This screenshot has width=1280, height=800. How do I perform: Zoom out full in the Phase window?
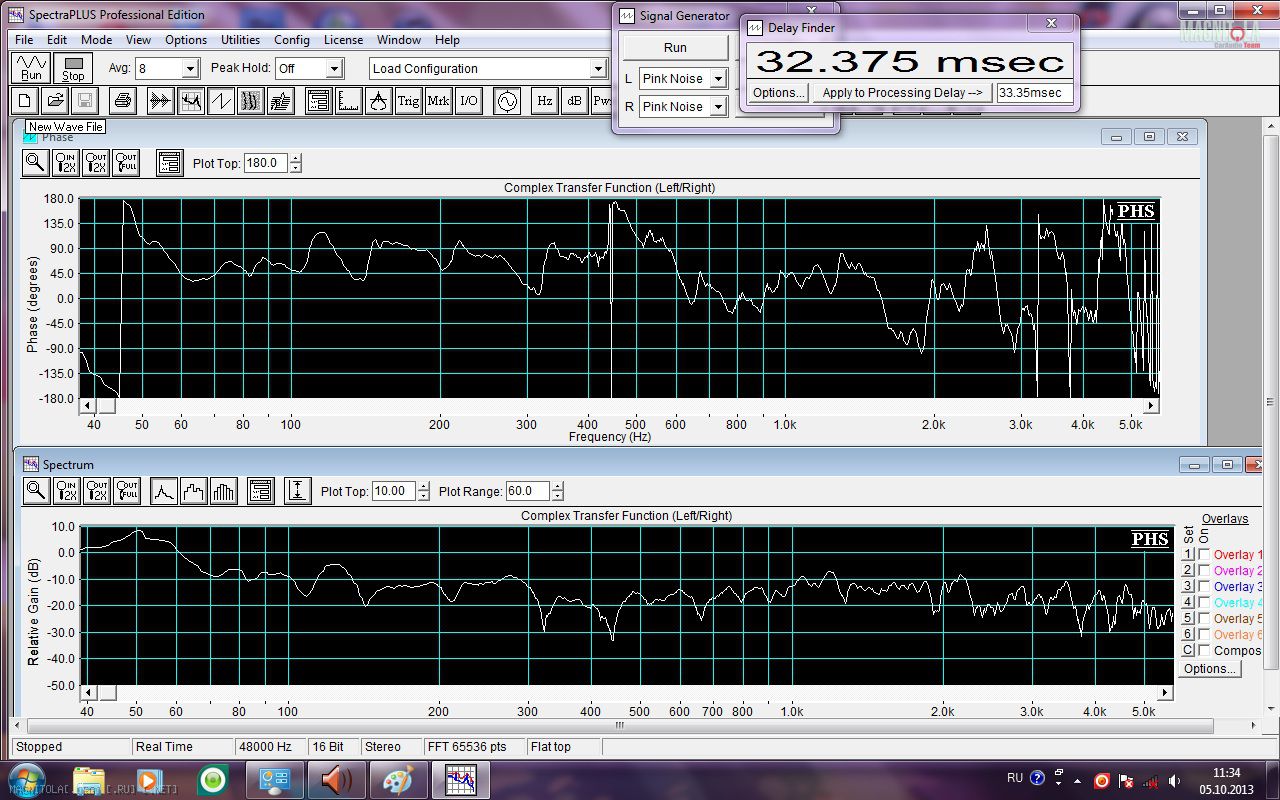click(126, 163)
